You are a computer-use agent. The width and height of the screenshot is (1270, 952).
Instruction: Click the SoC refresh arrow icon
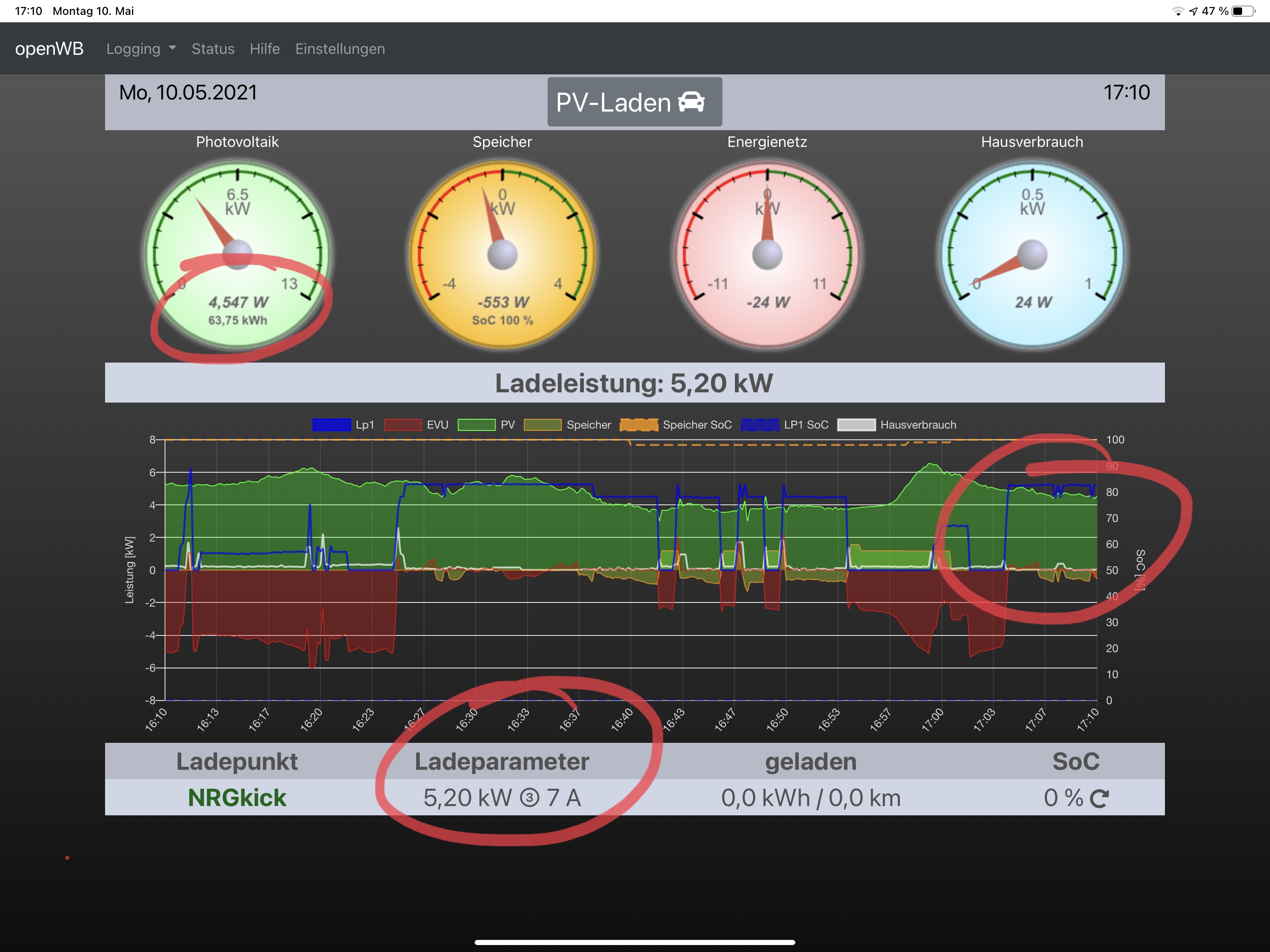tap(1099, 799)
